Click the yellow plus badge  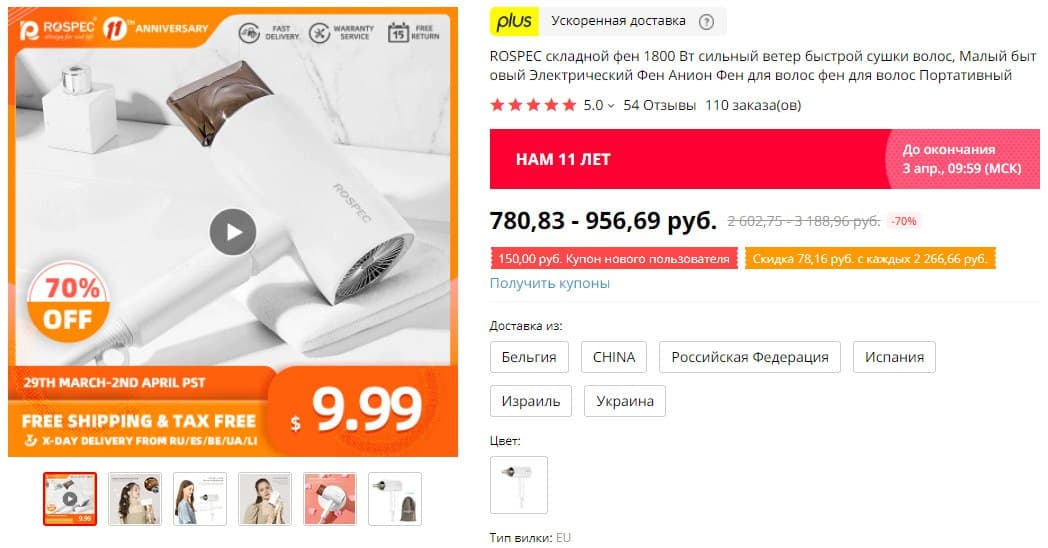[x=514, y=21]
